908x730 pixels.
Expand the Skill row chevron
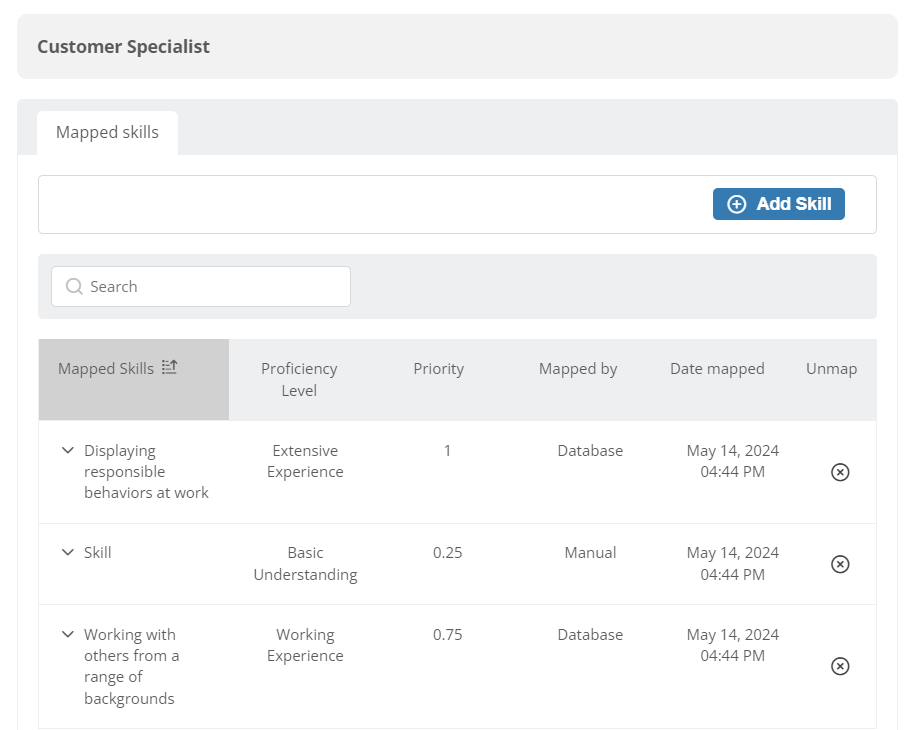tap(68, 552)
